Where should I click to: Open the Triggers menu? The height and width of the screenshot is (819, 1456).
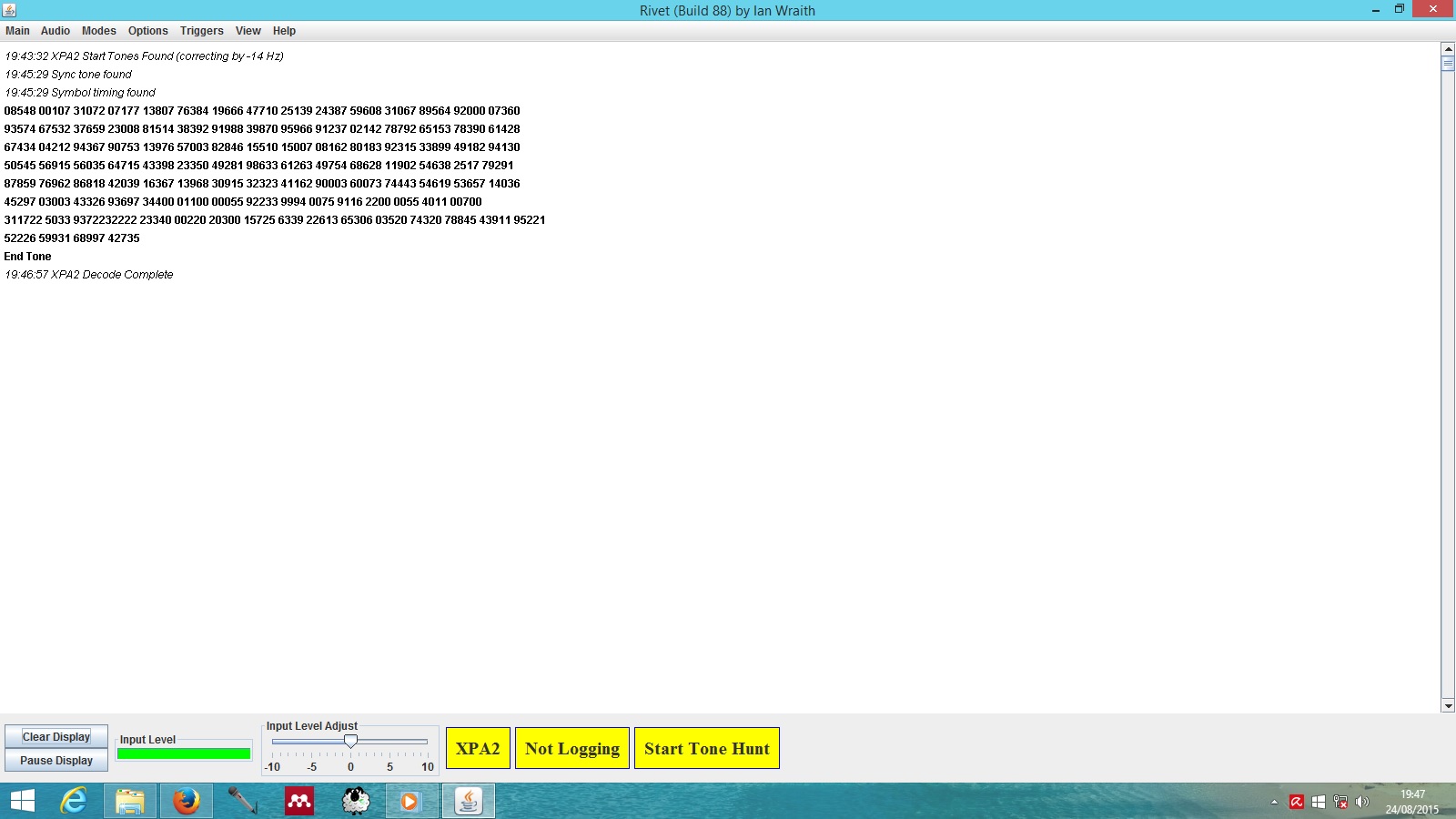(201, 31)
